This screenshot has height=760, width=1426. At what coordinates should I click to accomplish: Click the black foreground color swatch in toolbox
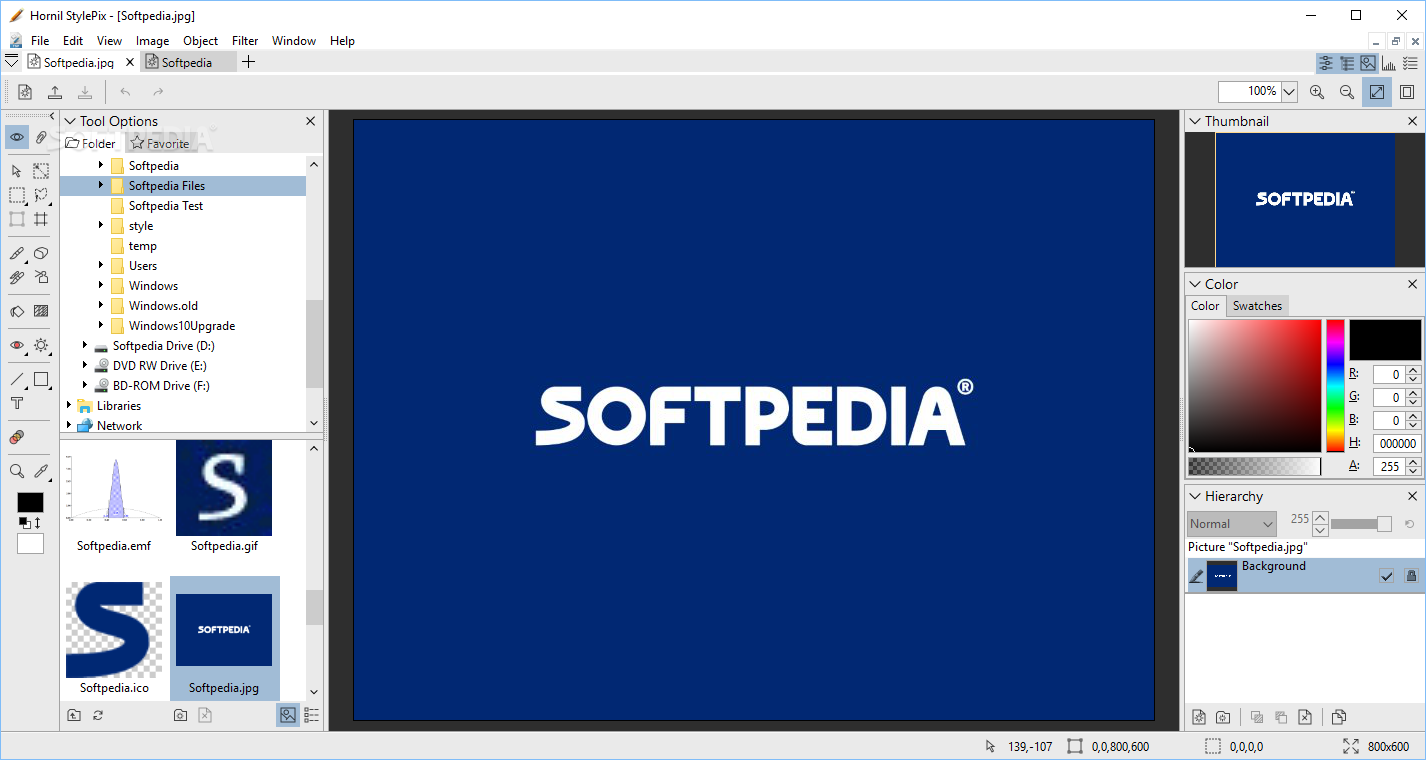pos(30,502)
